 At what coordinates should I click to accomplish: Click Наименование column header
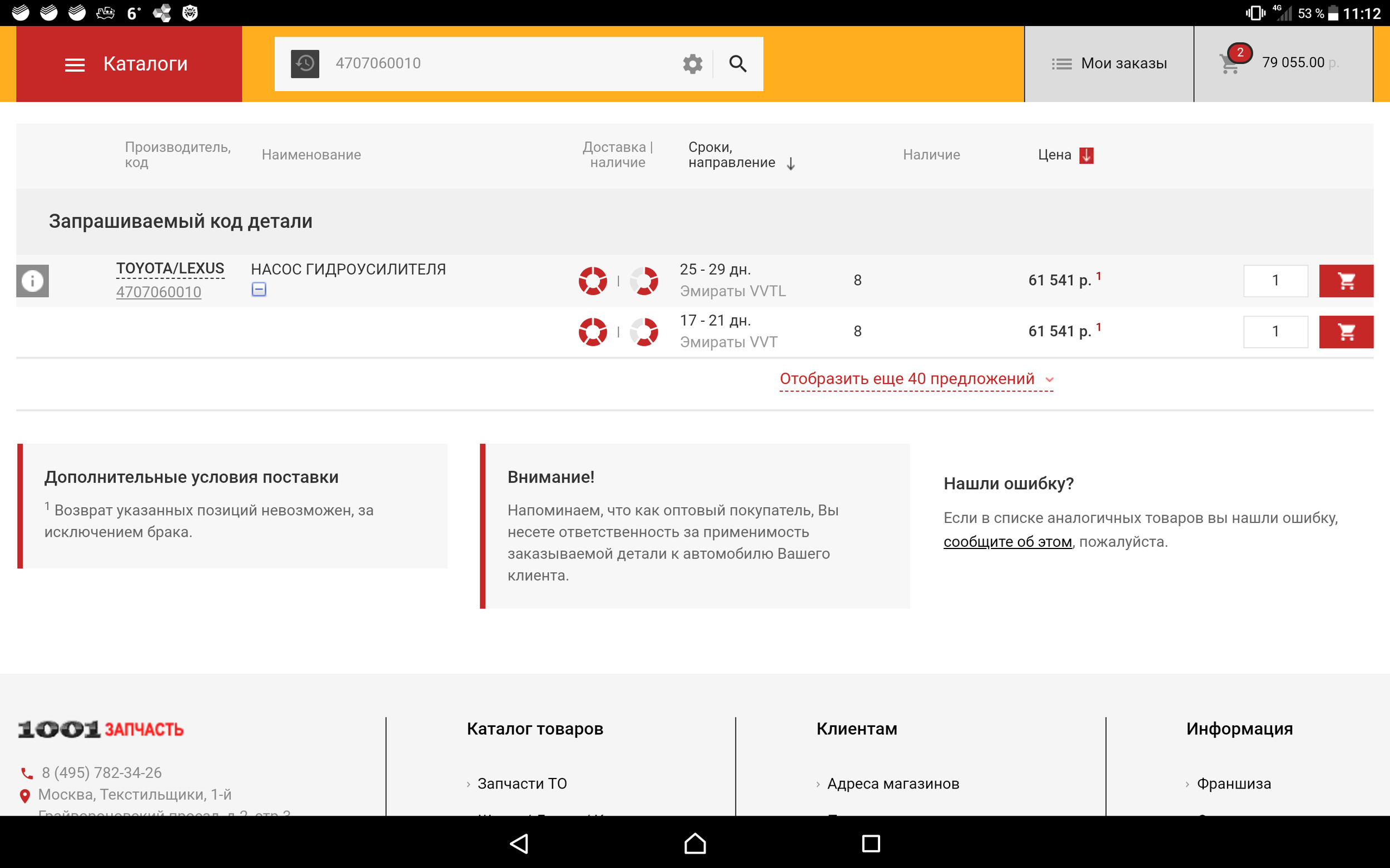pyautogui.click(x=311, y=155)
